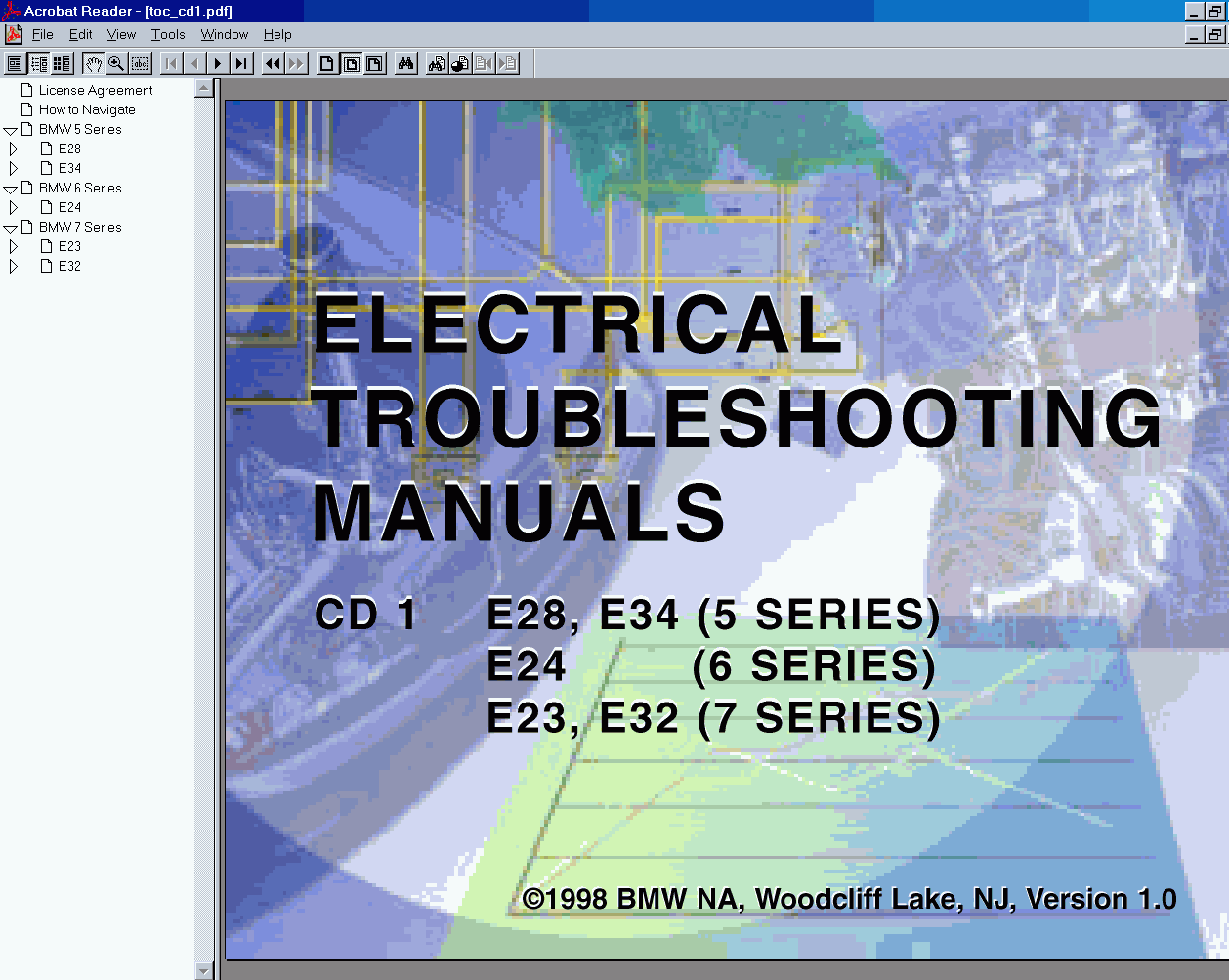Click E23, E32 (7 SERIES) on cover
The height and width of the screenshot is (980, 1229).
(x=714, y=718)
